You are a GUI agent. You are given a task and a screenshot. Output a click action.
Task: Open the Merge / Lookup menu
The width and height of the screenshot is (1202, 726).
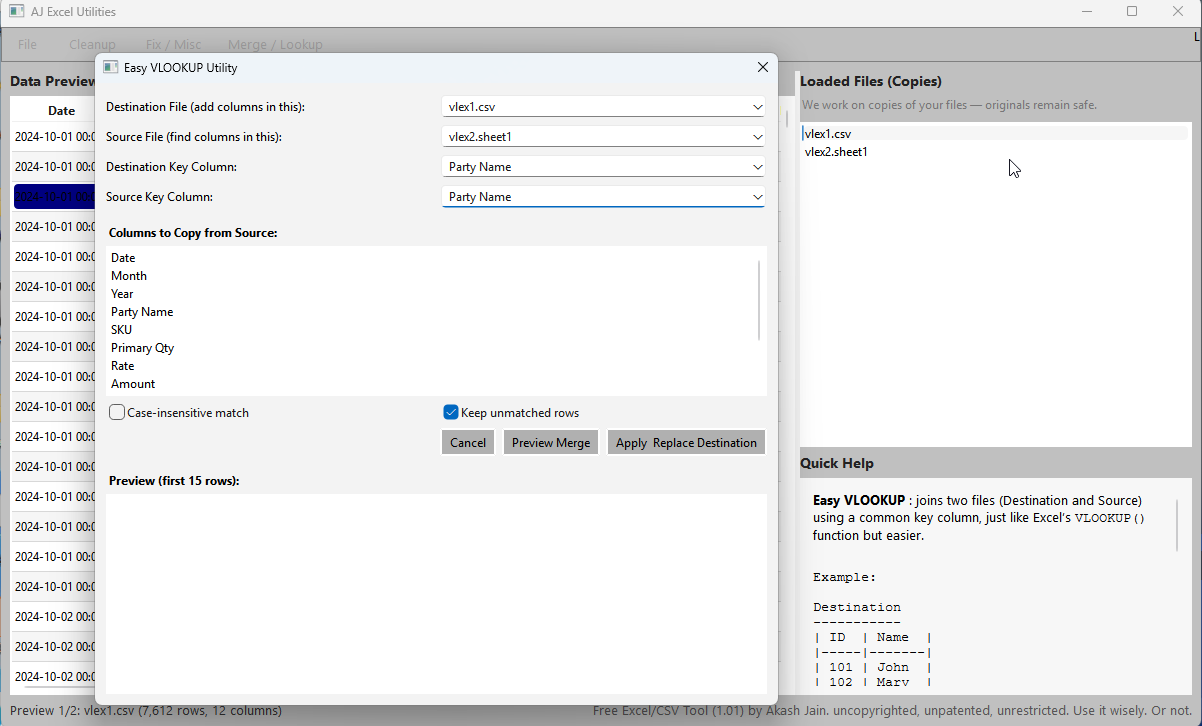tap(275, 44)
